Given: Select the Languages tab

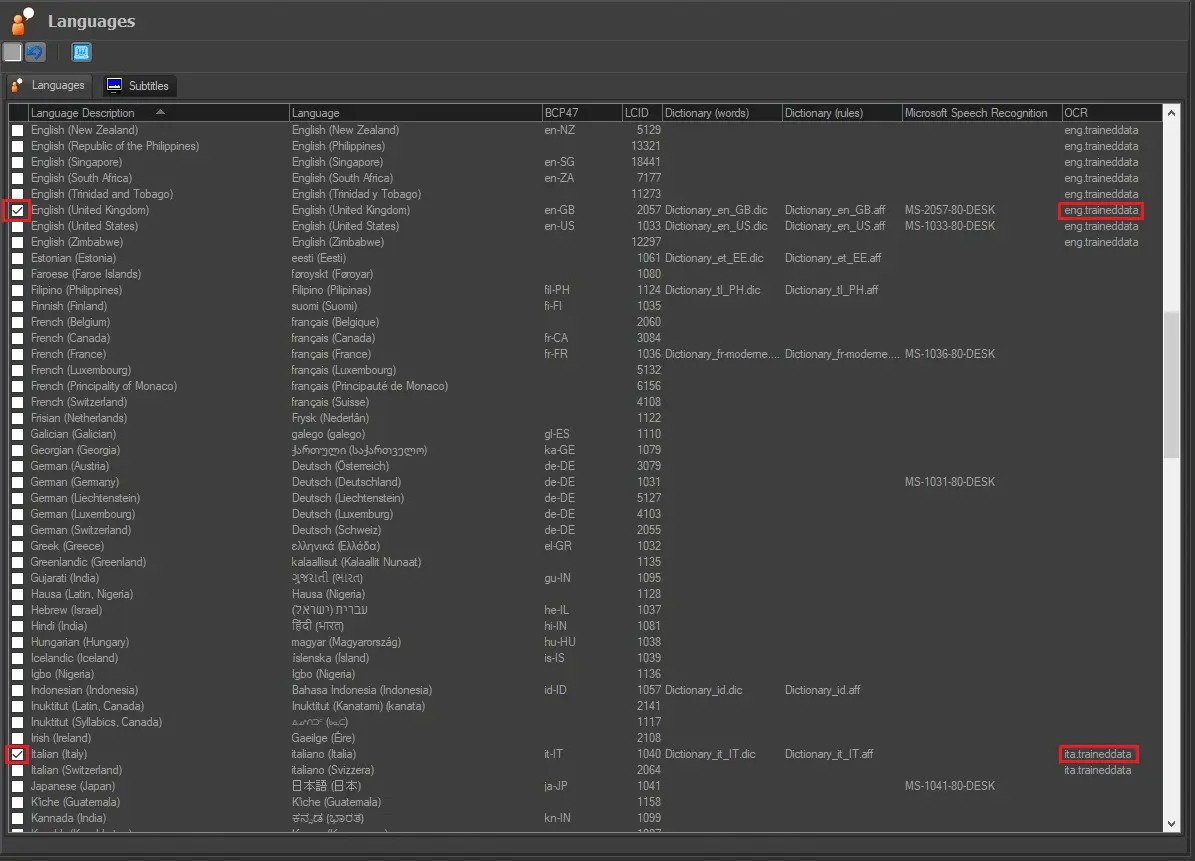Looking at the screenshot, I should pos(50,86).
